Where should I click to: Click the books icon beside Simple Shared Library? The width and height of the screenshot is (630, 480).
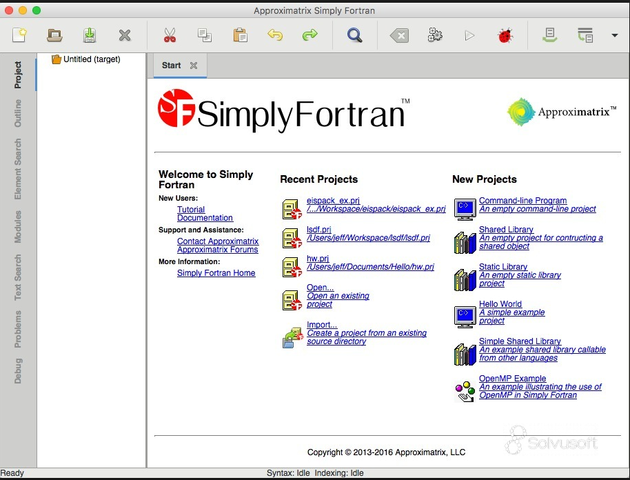point(465,354)
